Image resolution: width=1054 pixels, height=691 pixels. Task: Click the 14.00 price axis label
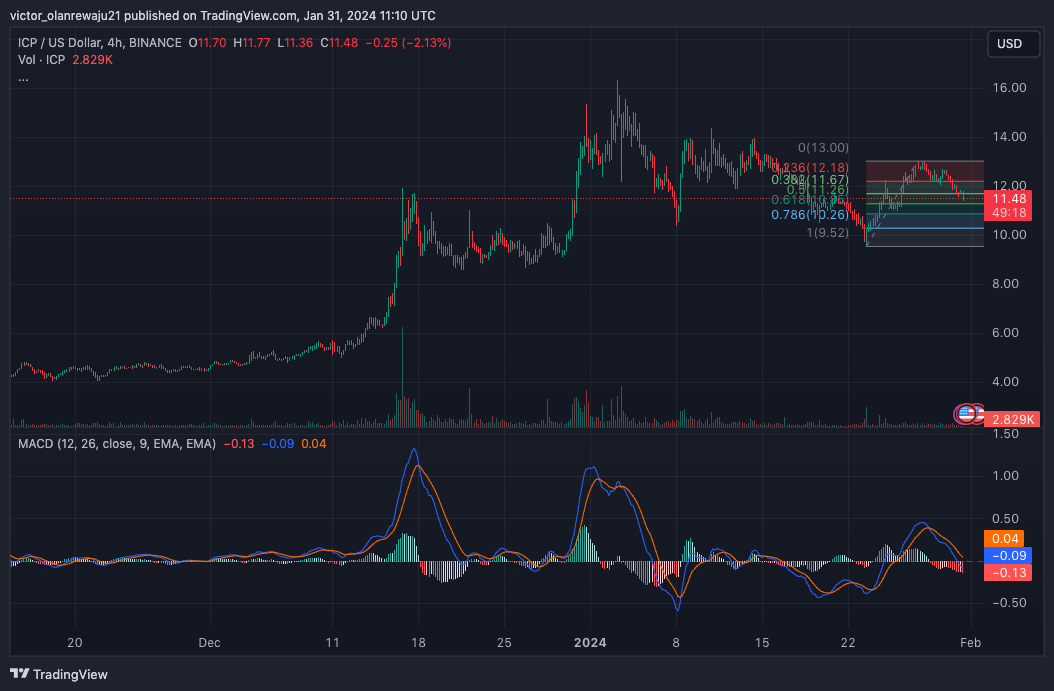pyautogui.click(x=1009, y=136)
